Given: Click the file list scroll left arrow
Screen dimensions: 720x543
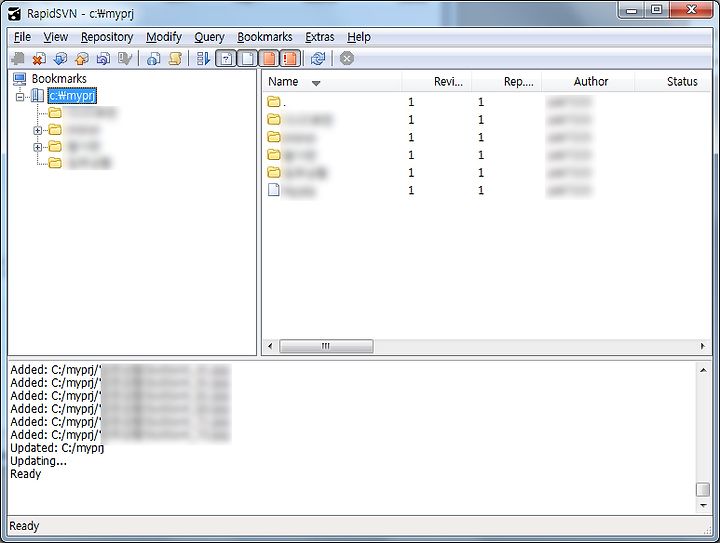Looking at the screenshot, I should [x=270, y=346].
